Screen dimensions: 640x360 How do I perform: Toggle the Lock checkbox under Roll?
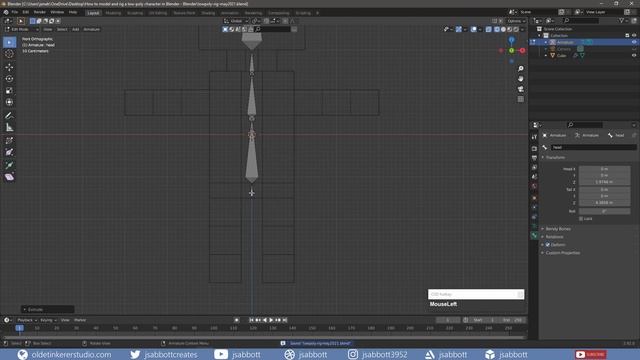coord(581,219)
